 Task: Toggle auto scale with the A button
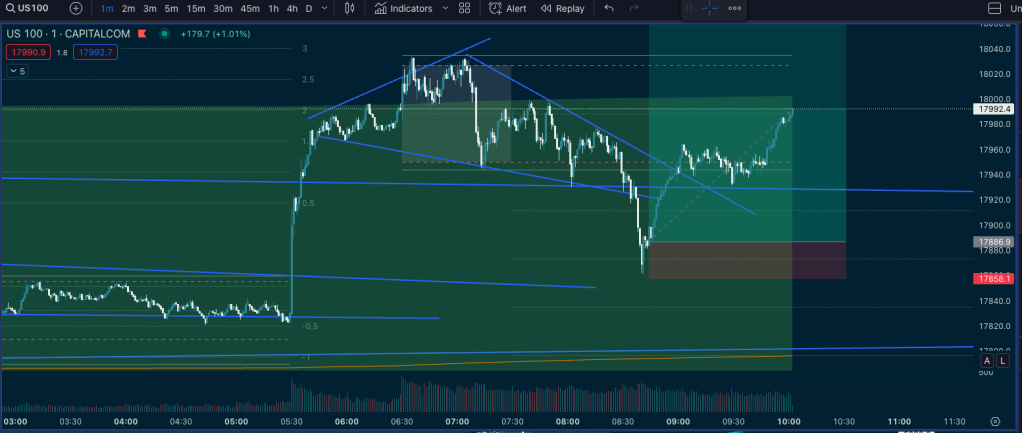(987, 360)
